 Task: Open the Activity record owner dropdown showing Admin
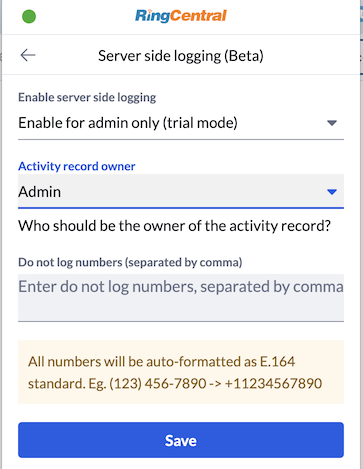coord(181,192)
